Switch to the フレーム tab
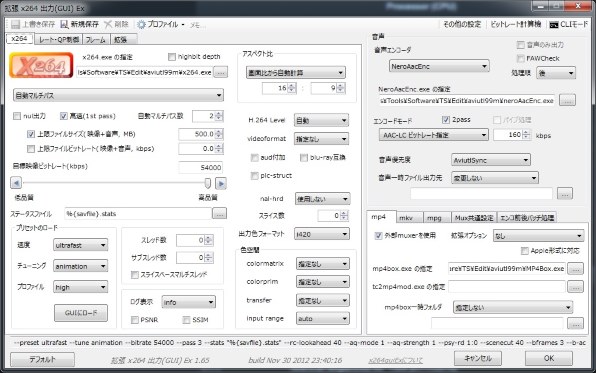596x373 pixels. click(96, 39)
